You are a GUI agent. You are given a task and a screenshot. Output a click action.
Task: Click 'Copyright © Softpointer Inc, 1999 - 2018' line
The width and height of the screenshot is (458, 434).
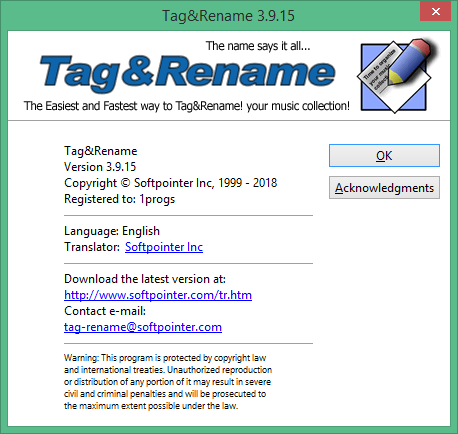(x=170, y=183)
